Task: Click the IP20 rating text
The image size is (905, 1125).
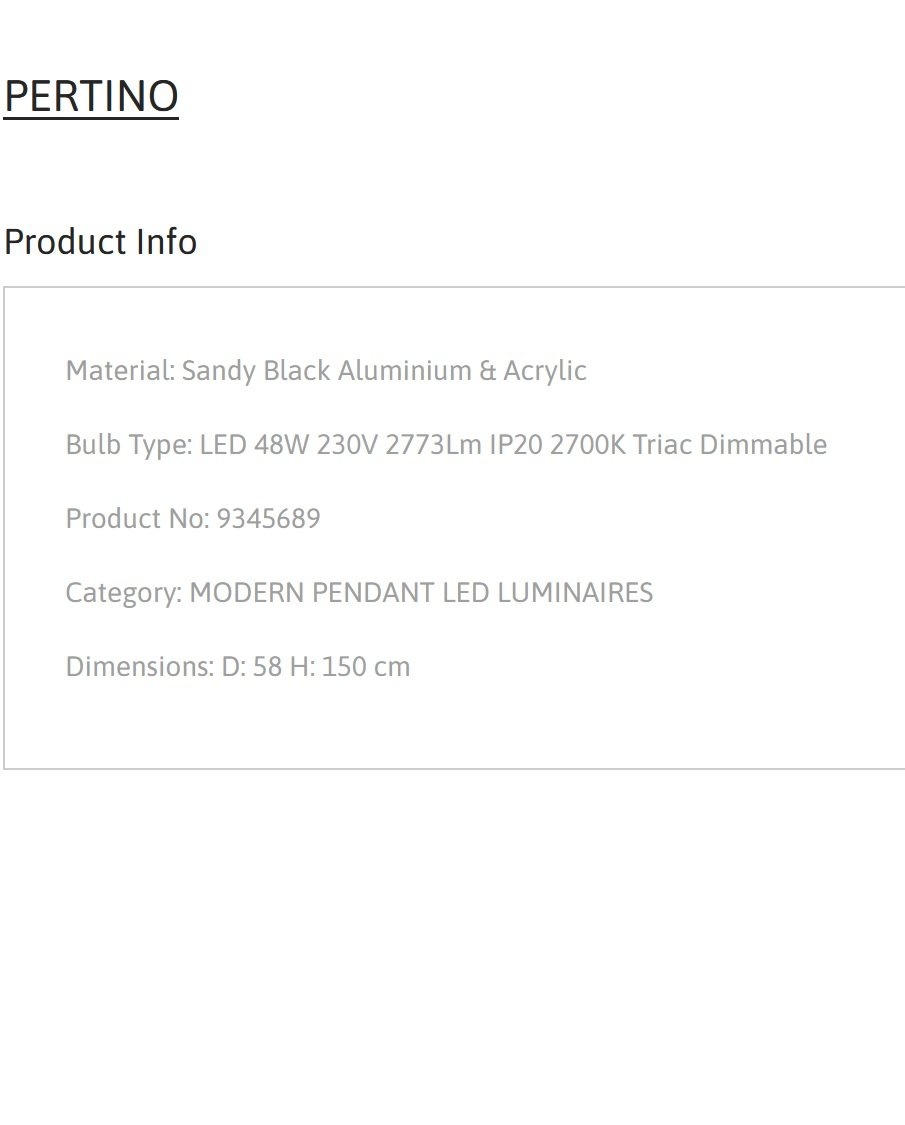Action: click(516, 445)
